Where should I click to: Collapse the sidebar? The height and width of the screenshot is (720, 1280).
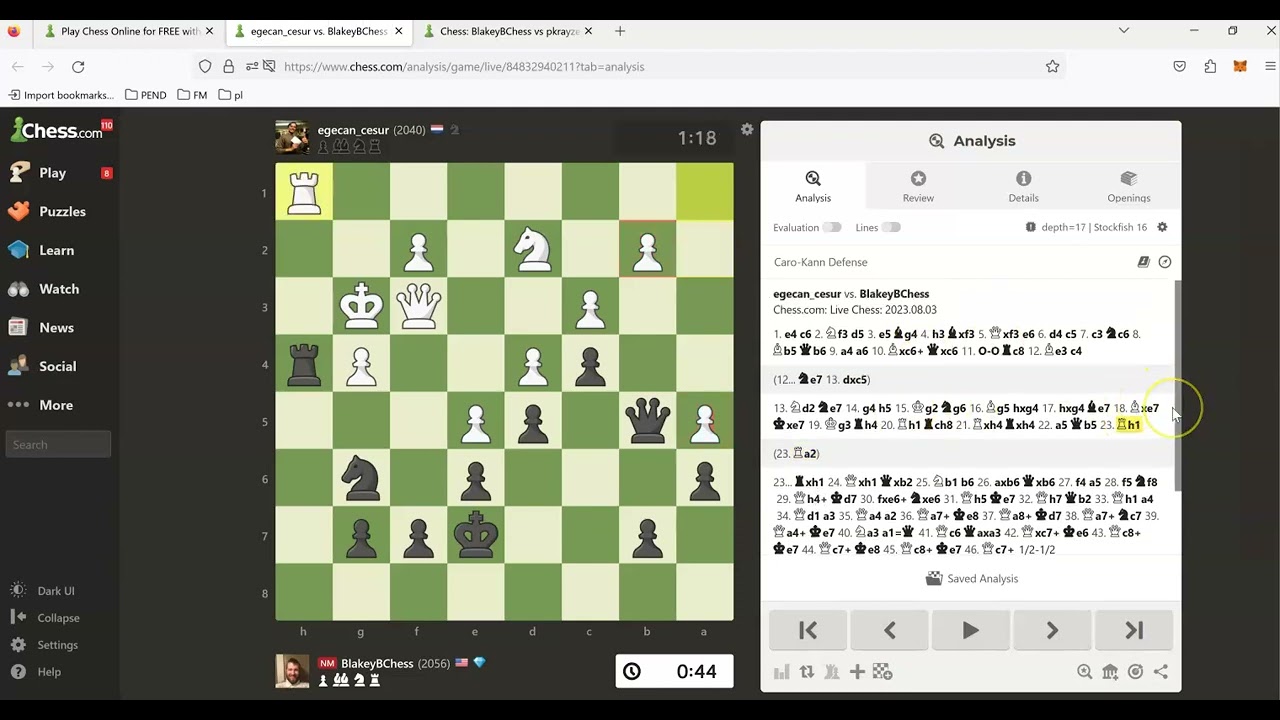[x=58, y=618]
